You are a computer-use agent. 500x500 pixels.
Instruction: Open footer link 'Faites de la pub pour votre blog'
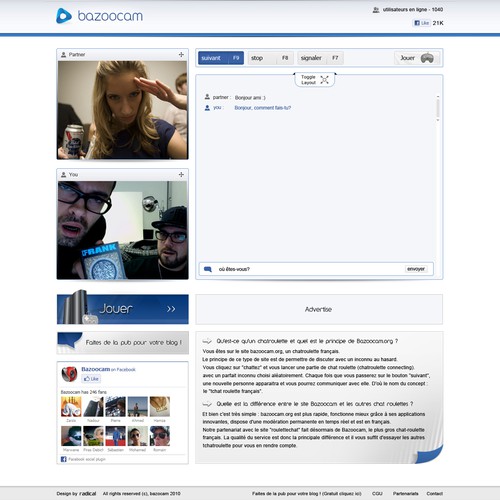pyautogui.click(x=307, y=494)
